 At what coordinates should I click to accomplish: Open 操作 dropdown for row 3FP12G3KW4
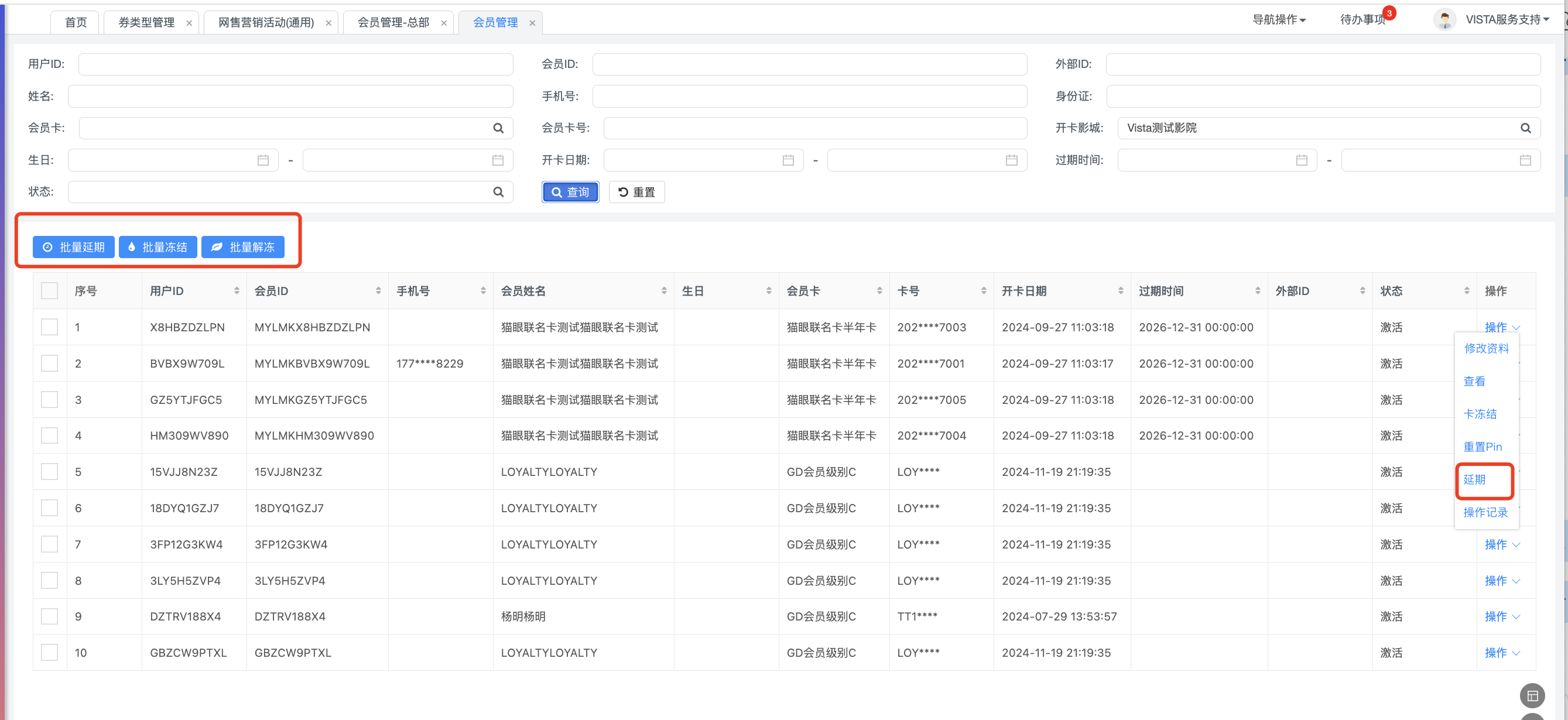pyautogui.click(x=1502, y=545)
